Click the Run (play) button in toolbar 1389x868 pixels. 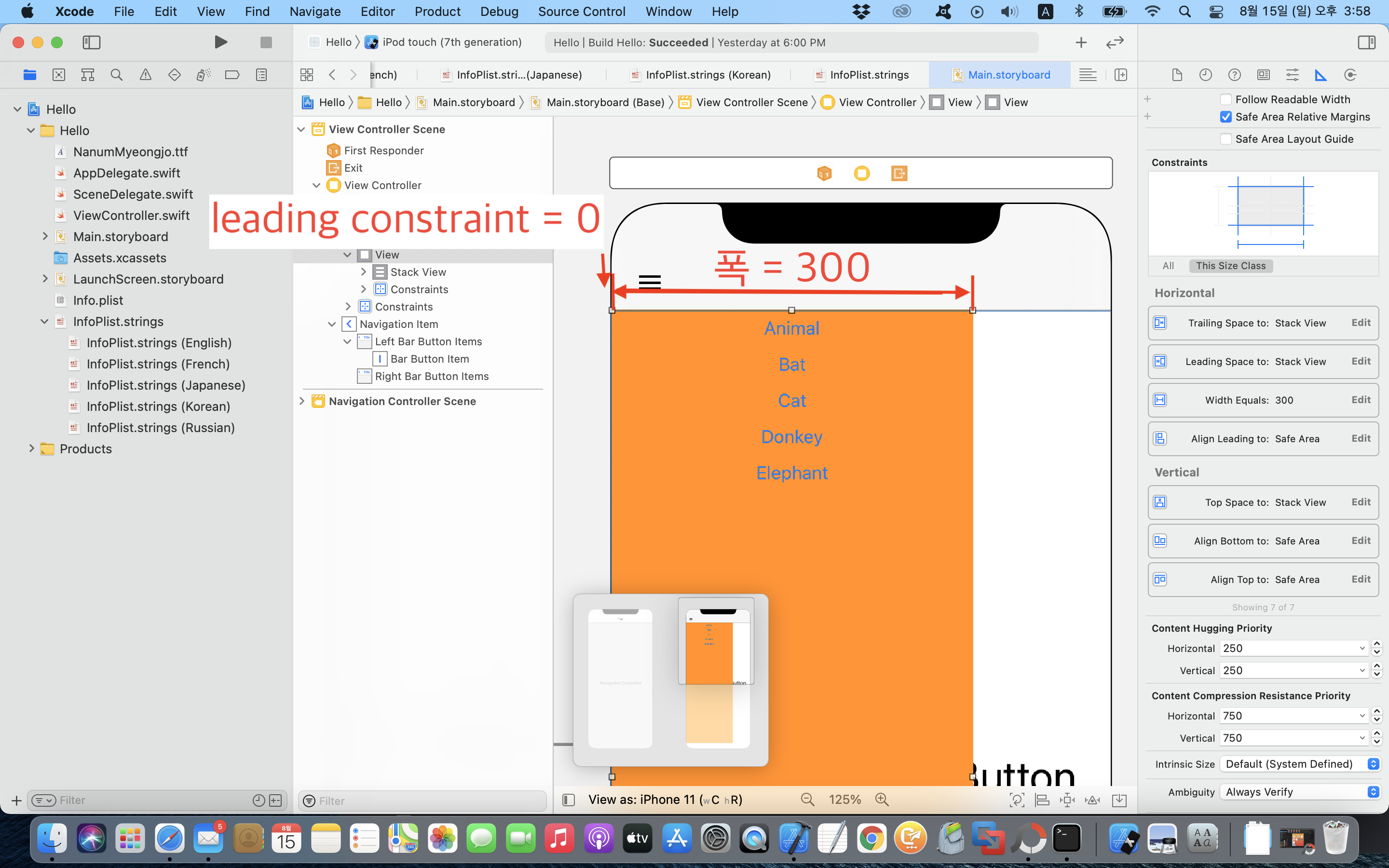[x=220, y=42]
